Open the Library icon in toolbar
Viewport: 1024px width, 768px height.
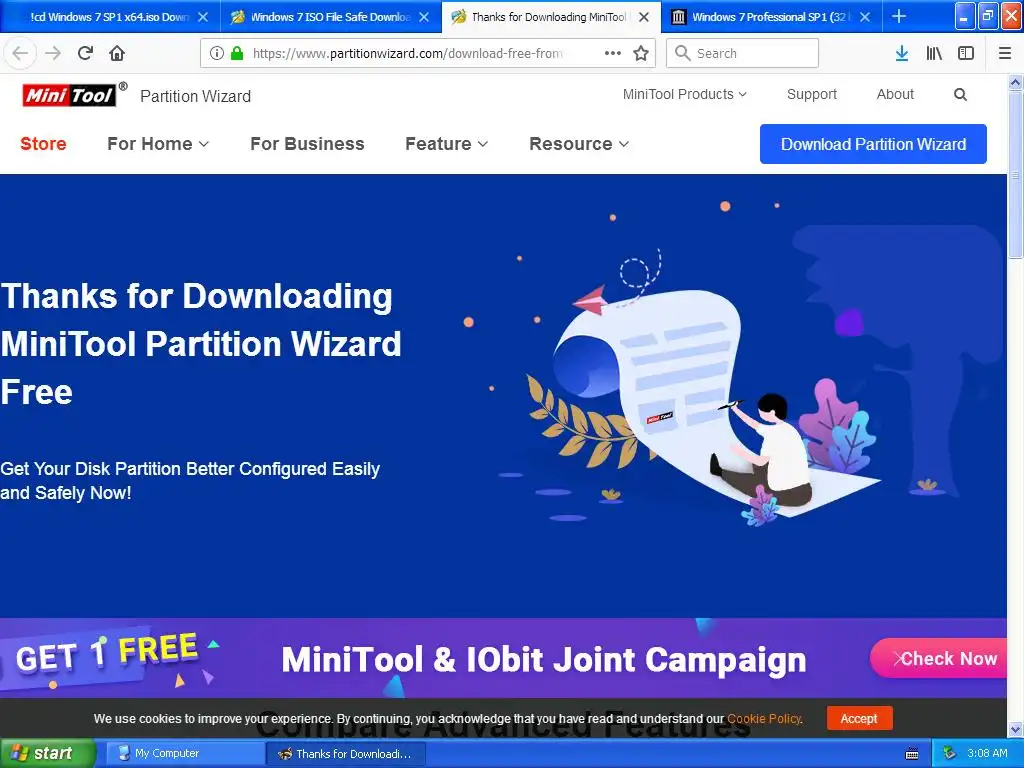(x=934, y=53)
